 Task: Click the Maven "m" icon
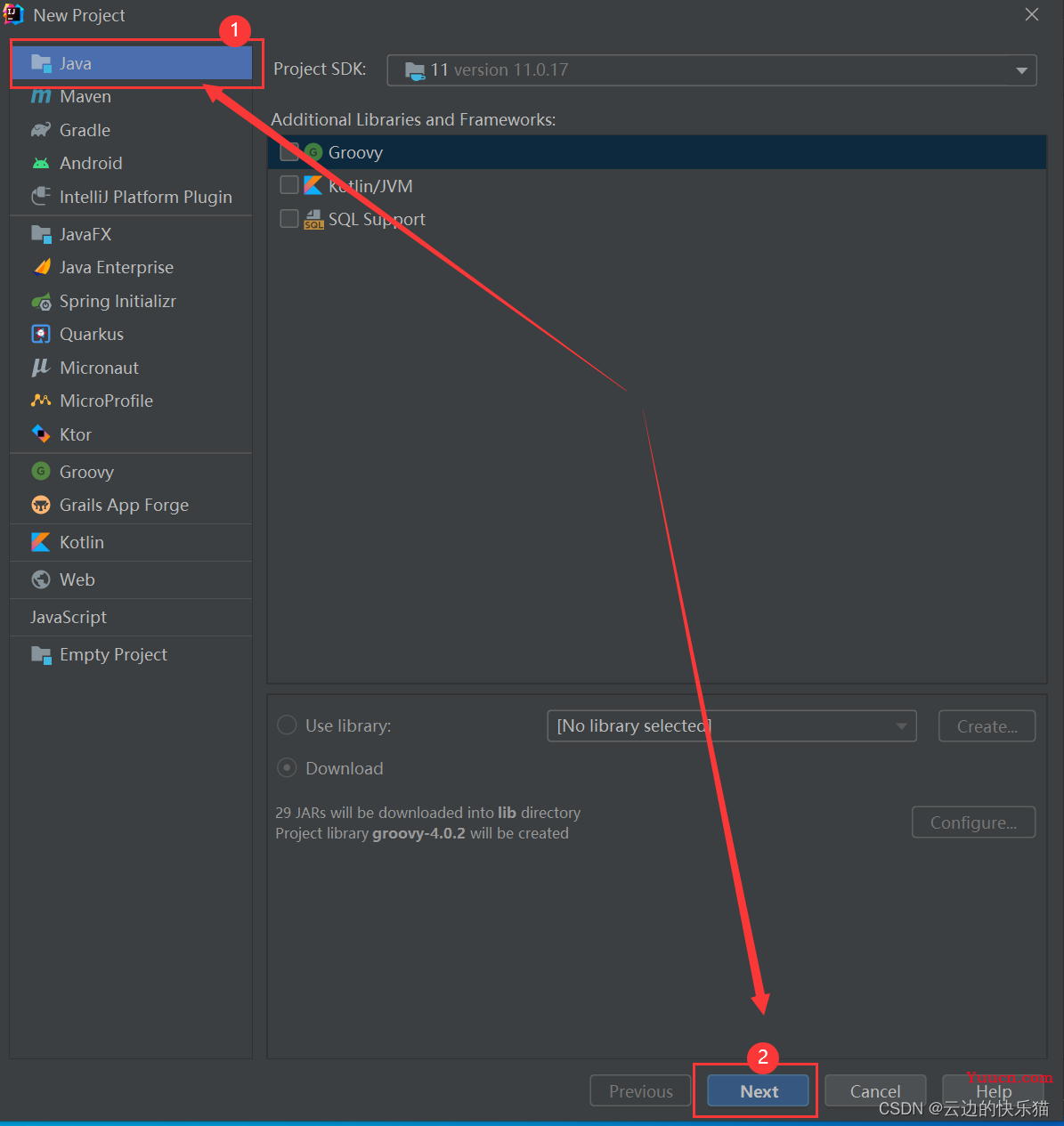coord(41,96)
